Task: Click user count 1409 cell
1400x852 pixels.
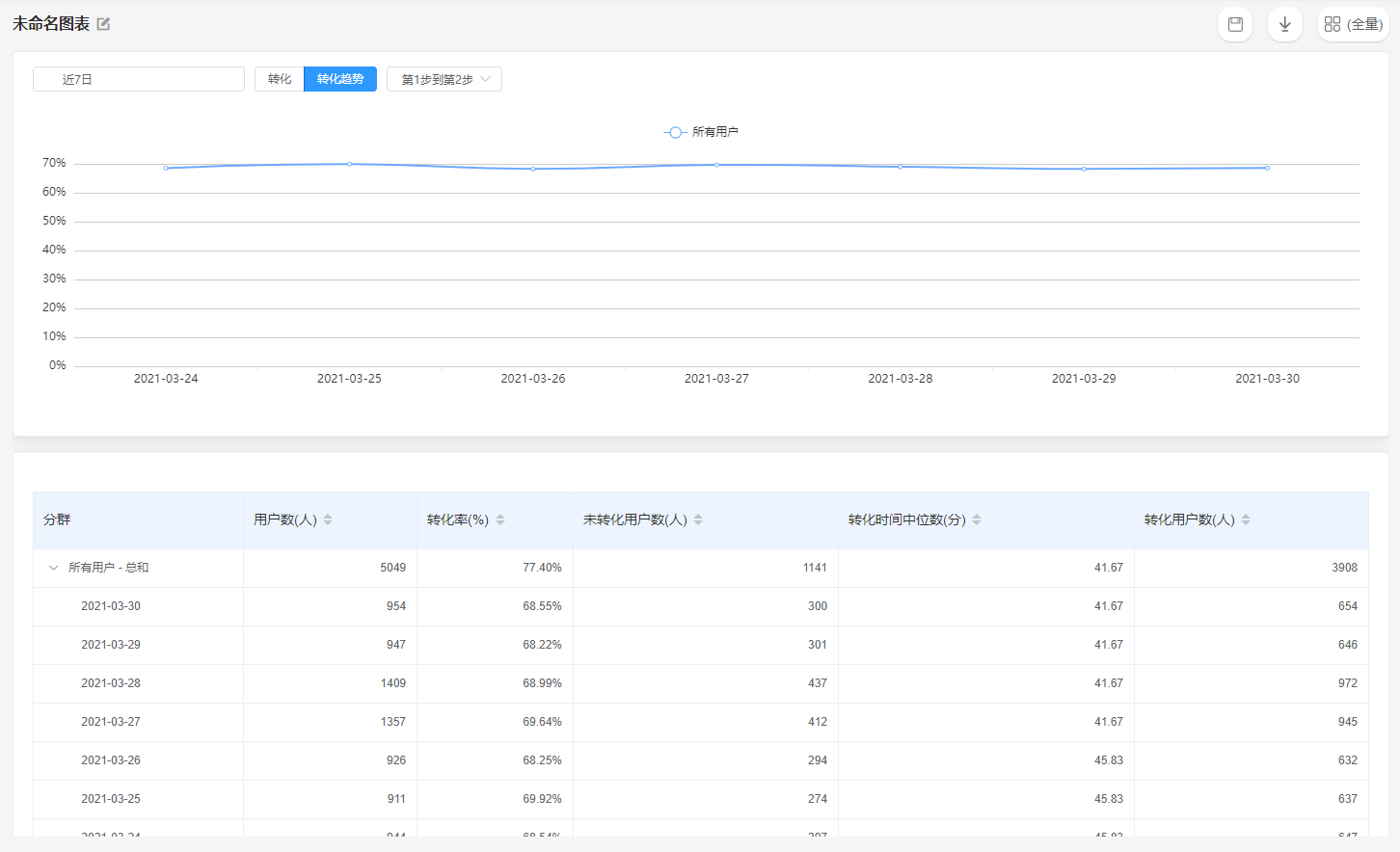Action: 393,683
